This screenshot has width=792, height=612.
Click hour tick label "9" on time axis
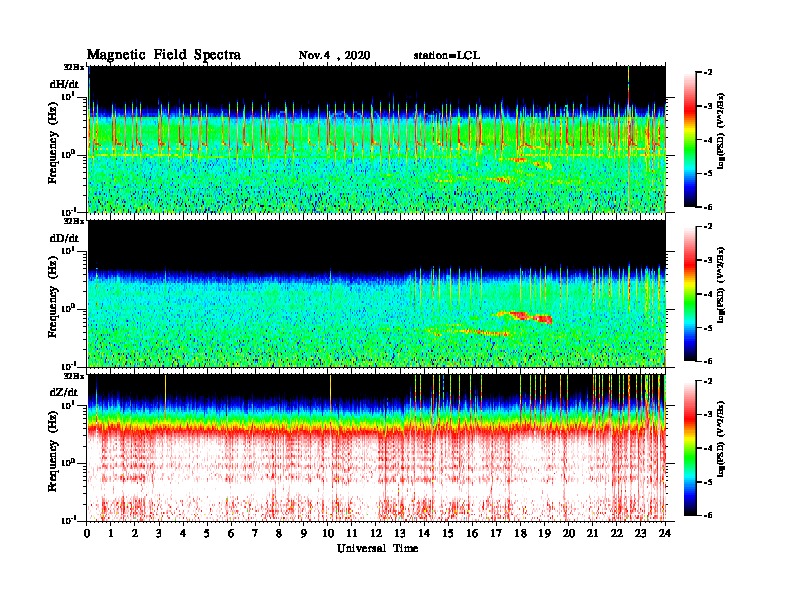[x=304, y=533]
